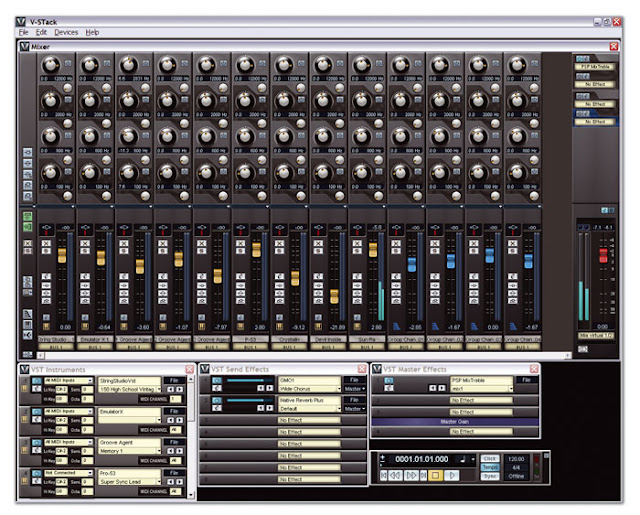Click the File button for StringStudioVst instrument
This screenshot has height=515, width=640.
point(174,380)
